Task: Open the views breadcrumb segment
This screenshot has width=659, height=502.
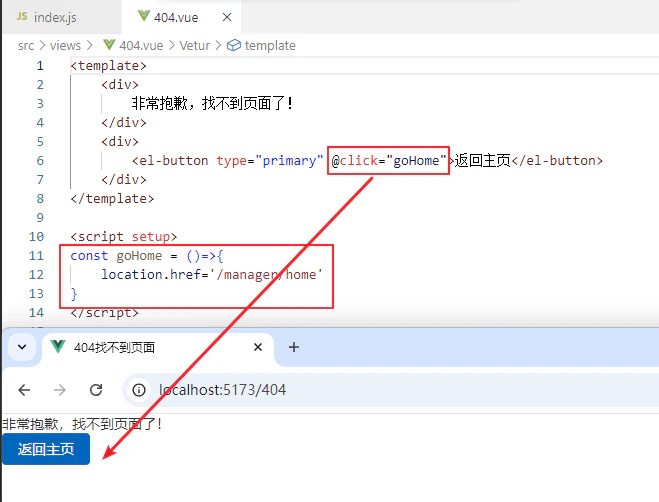Action: pos(65,45)
